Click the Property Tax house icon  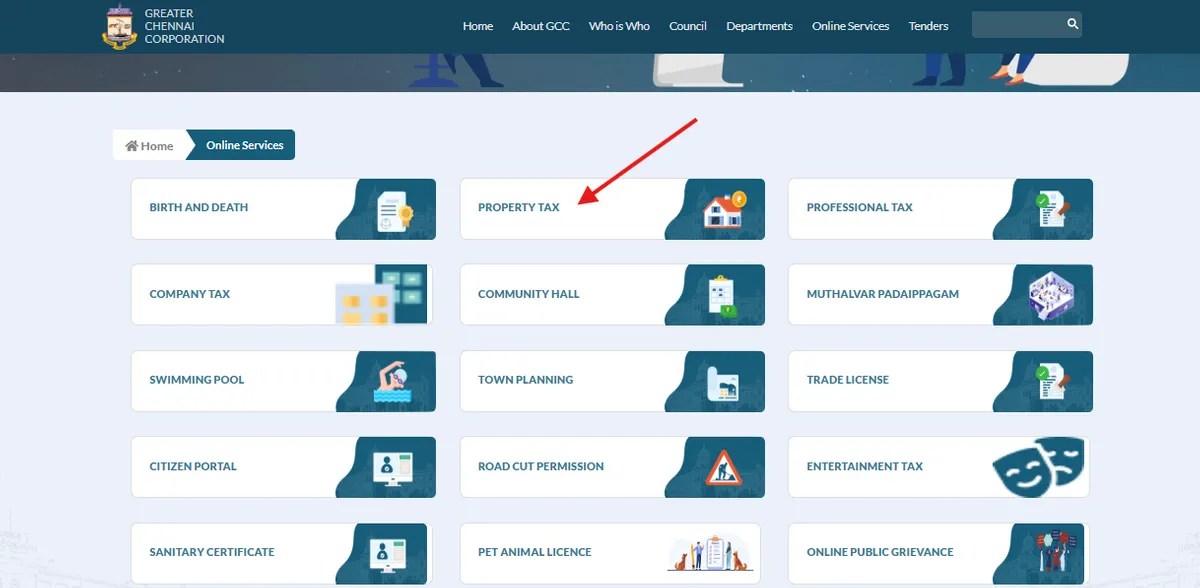[x=723, y=209]
